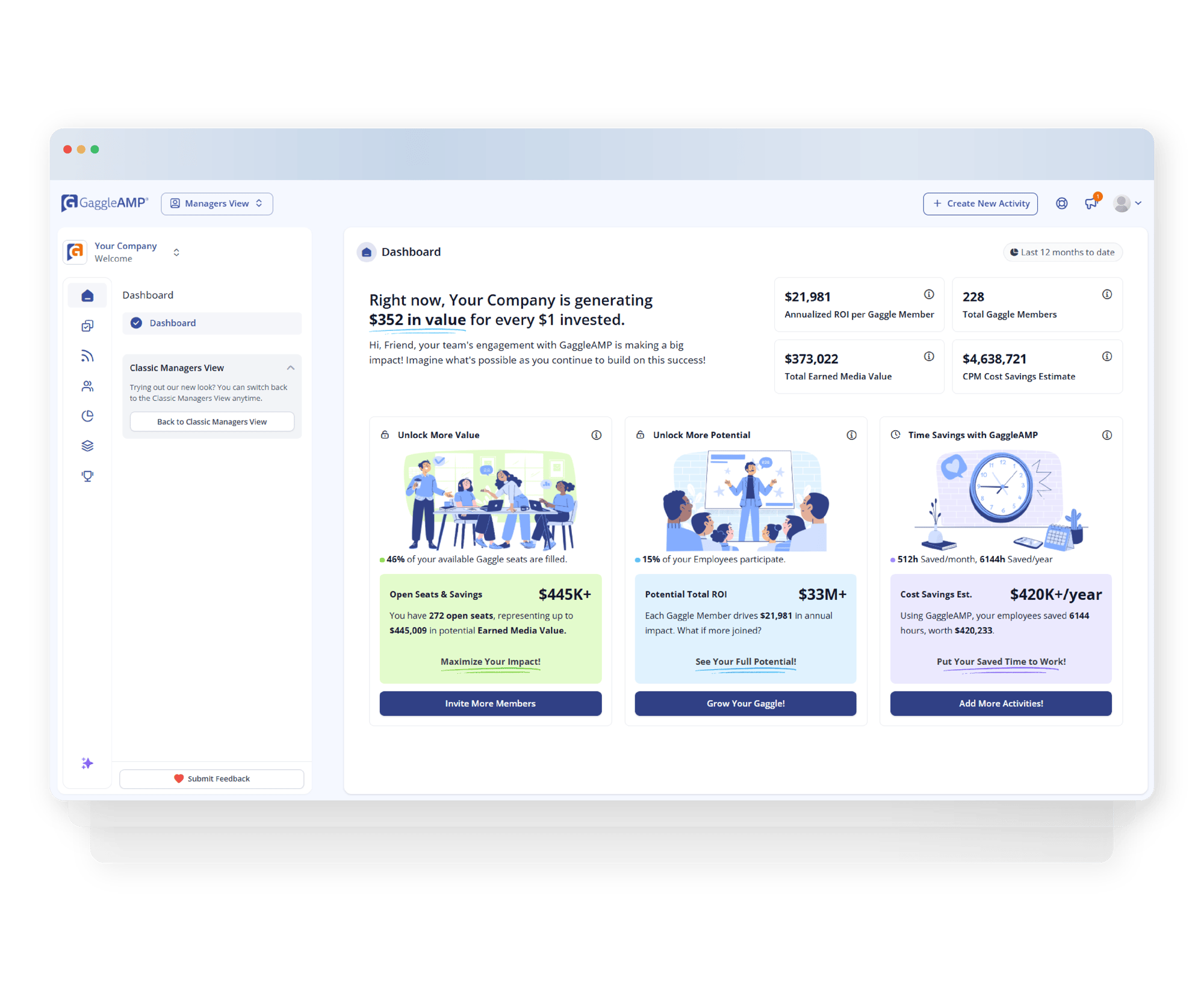The height and width of the screenshot is (991, 1204).
Task: Collapse the Classic Managers View panel
Action: (x=291, y=368)
